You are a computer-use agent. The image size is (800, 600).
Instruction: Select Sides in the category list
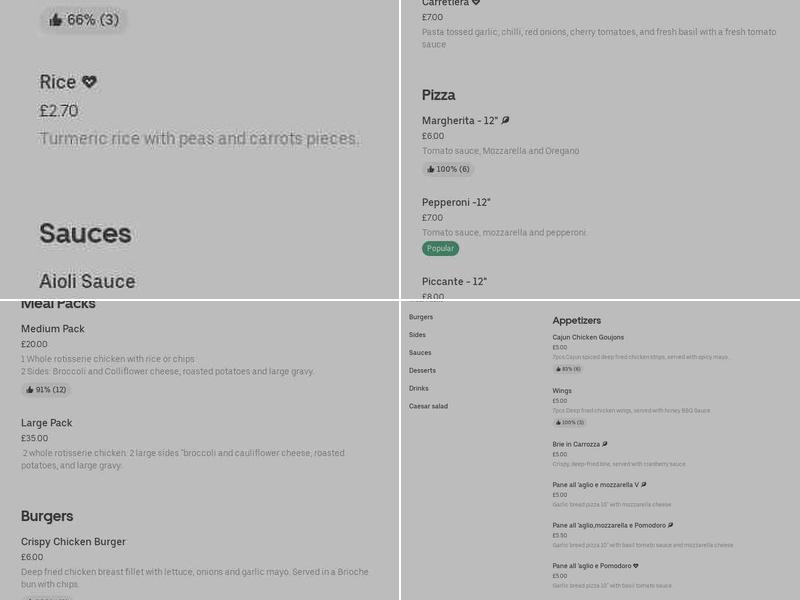[417, 335]
